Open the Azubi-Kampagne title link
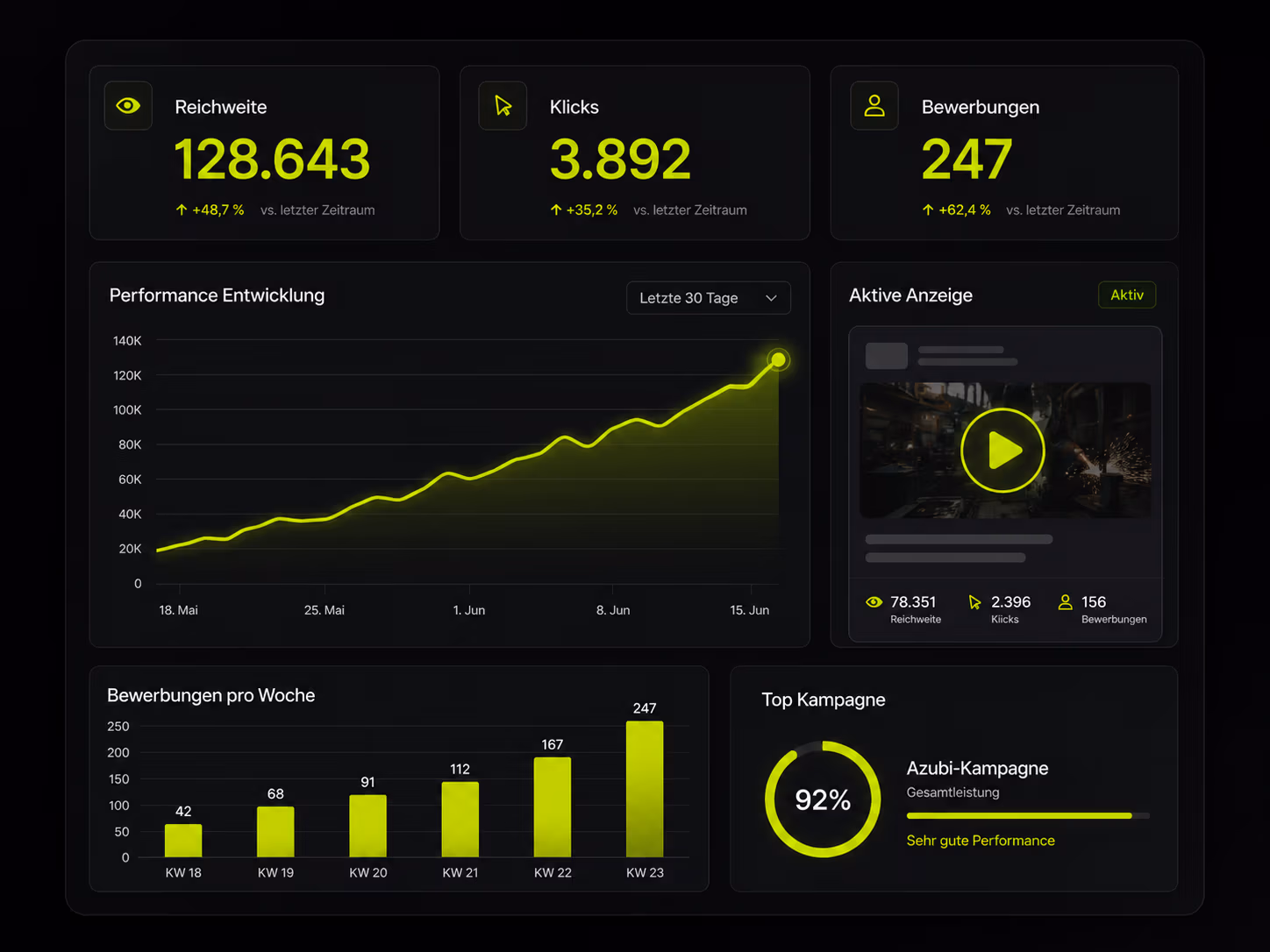 (x=977, y=768)
